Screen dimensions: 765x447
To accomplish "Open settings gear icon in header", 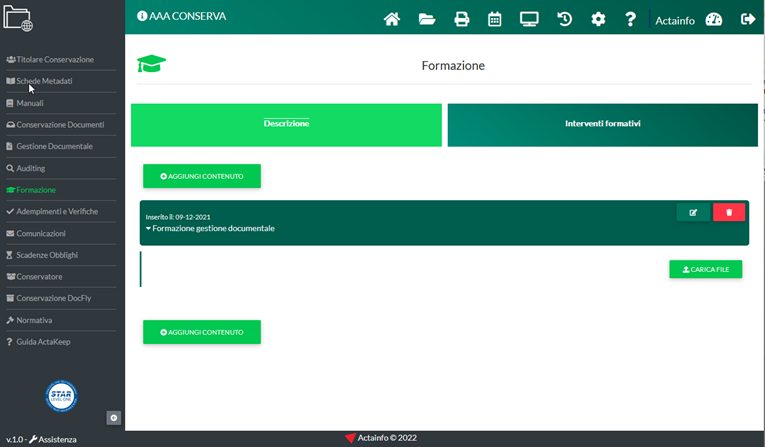I will (598, 19).
